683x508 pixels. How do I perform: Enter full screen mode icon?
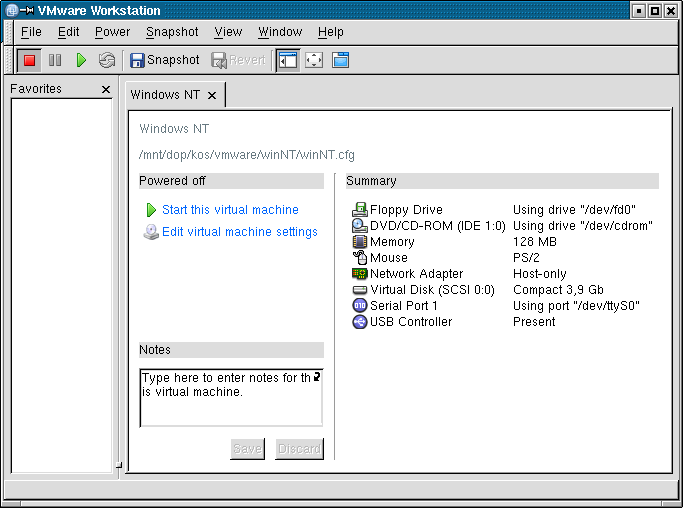314,60
